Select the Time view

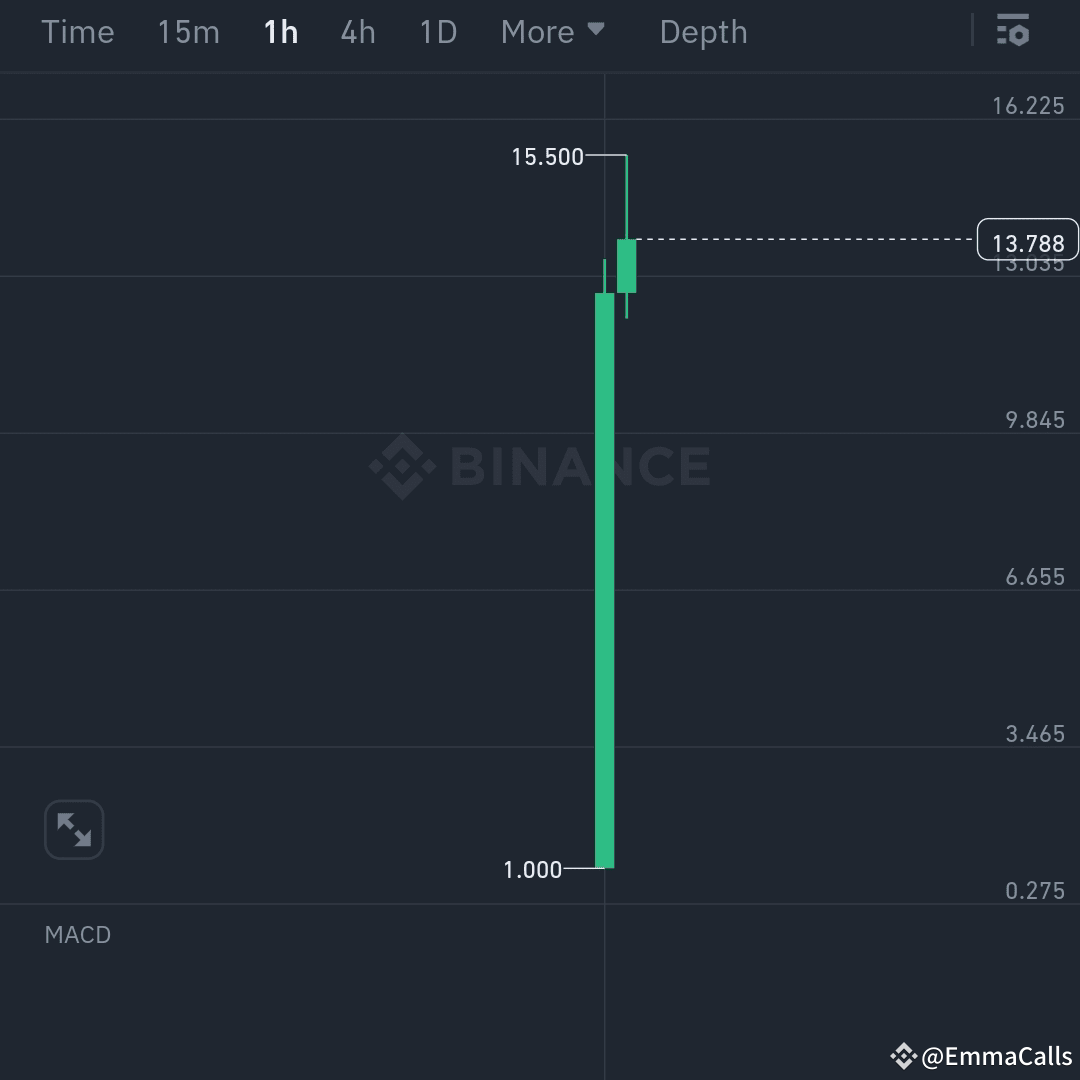point(78,31)
